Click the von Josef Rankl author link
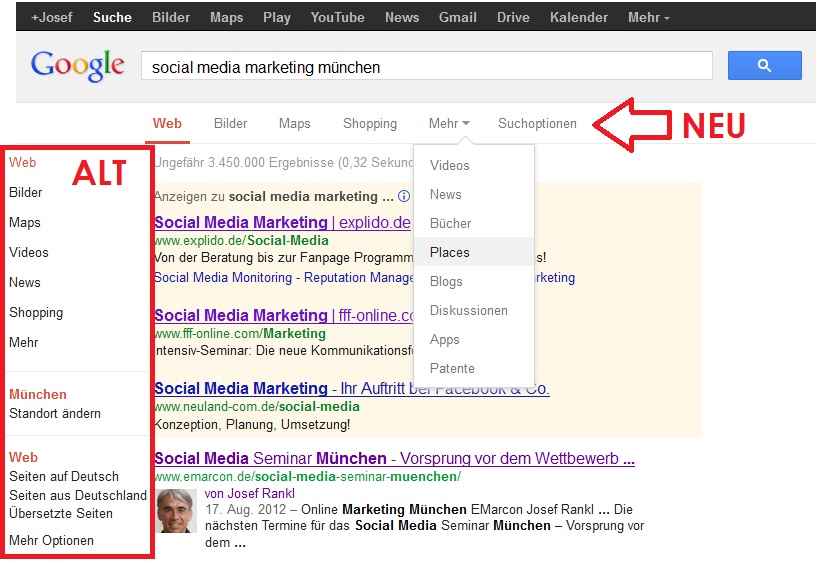Viewport: 824px width, 561px height. tap(250, 493)
